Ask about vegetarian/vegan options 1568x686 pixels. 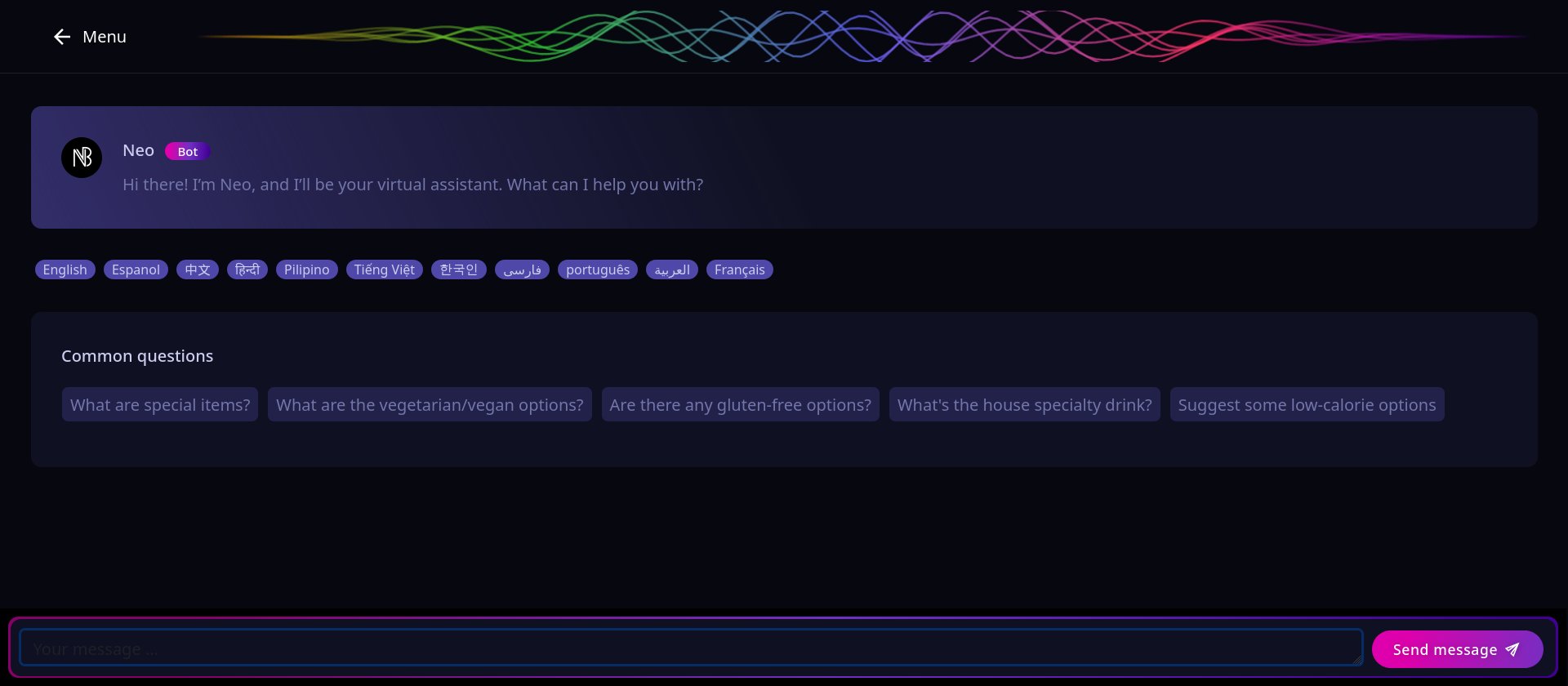pos(430,405)
